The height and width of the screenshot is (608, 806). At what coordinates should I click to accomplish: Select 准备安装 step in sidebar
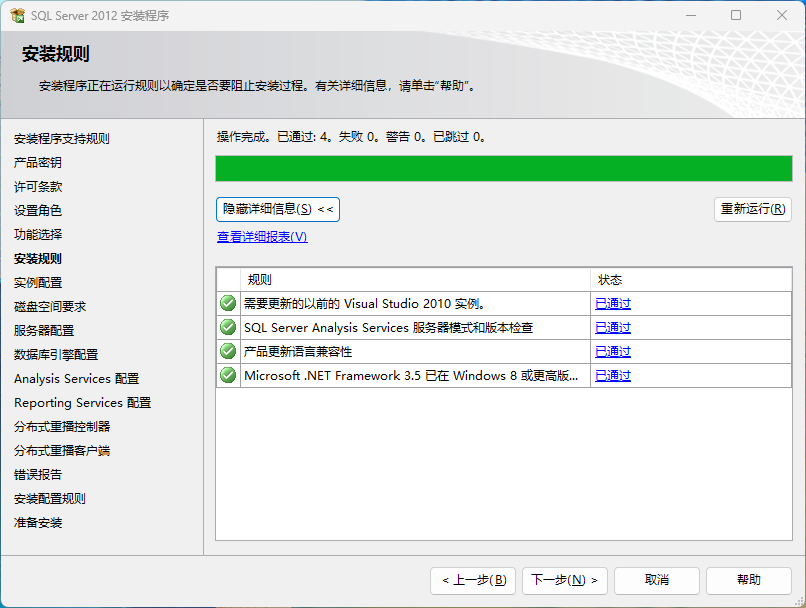(x=38, y=523)
